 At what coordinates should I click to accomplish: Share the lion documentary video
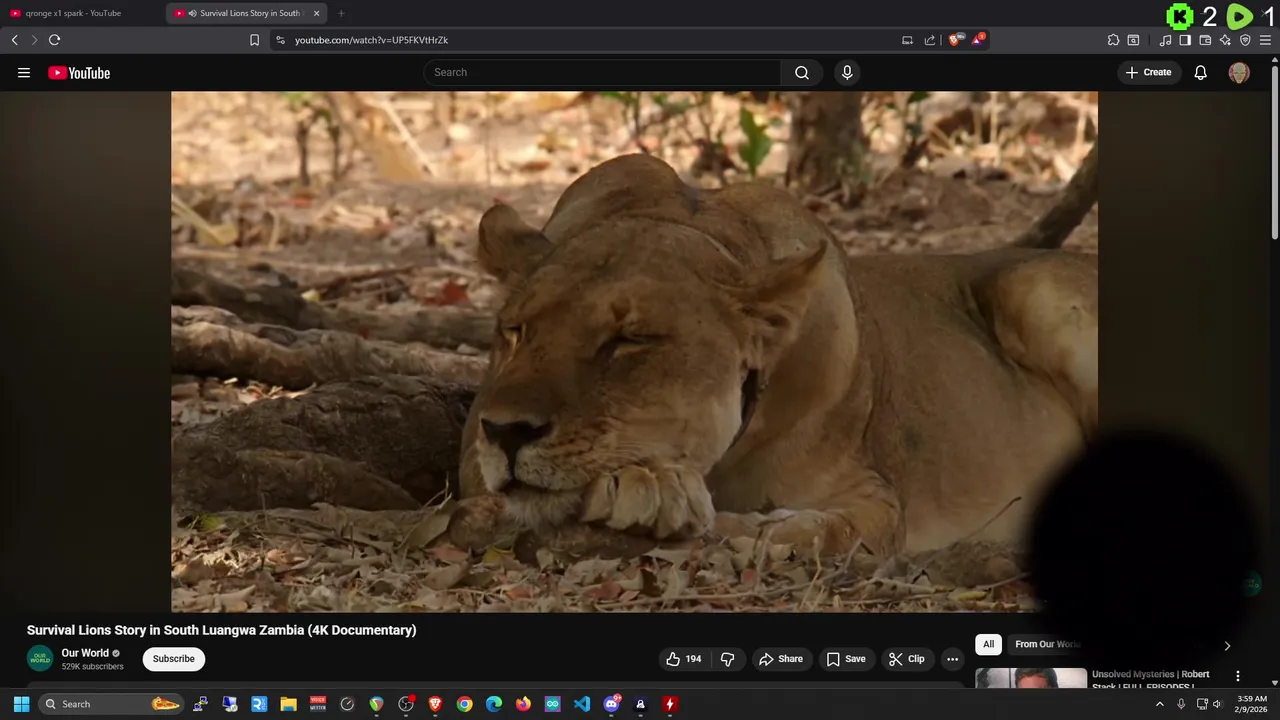780,659
